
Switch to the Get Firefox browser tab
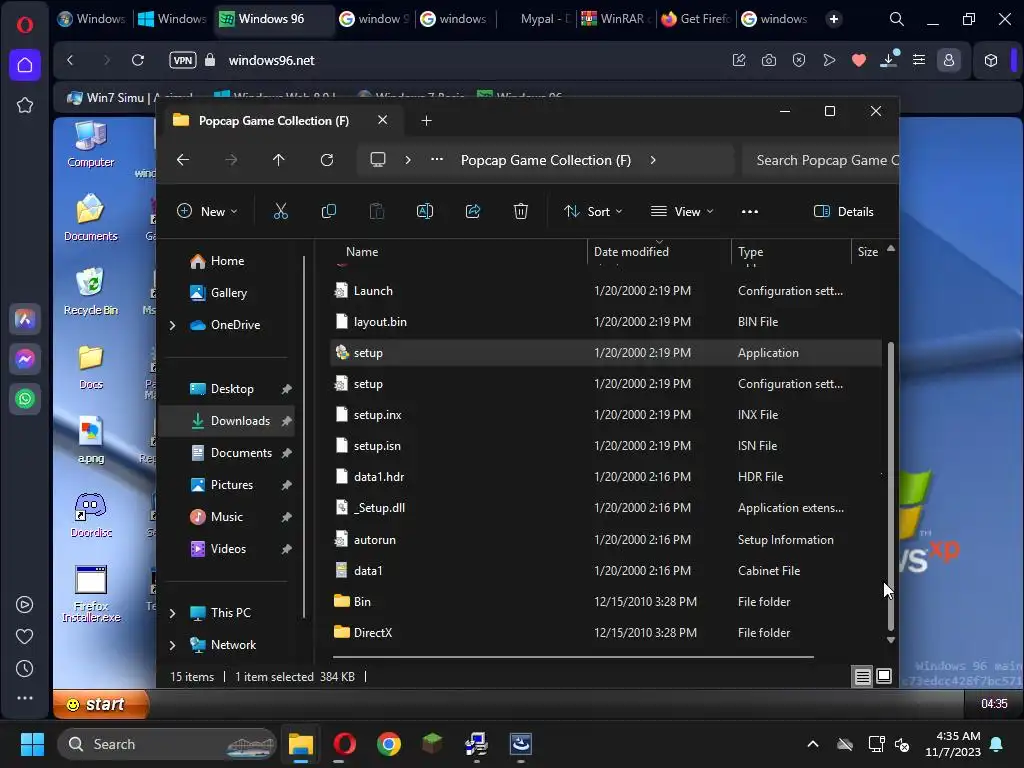696,19
